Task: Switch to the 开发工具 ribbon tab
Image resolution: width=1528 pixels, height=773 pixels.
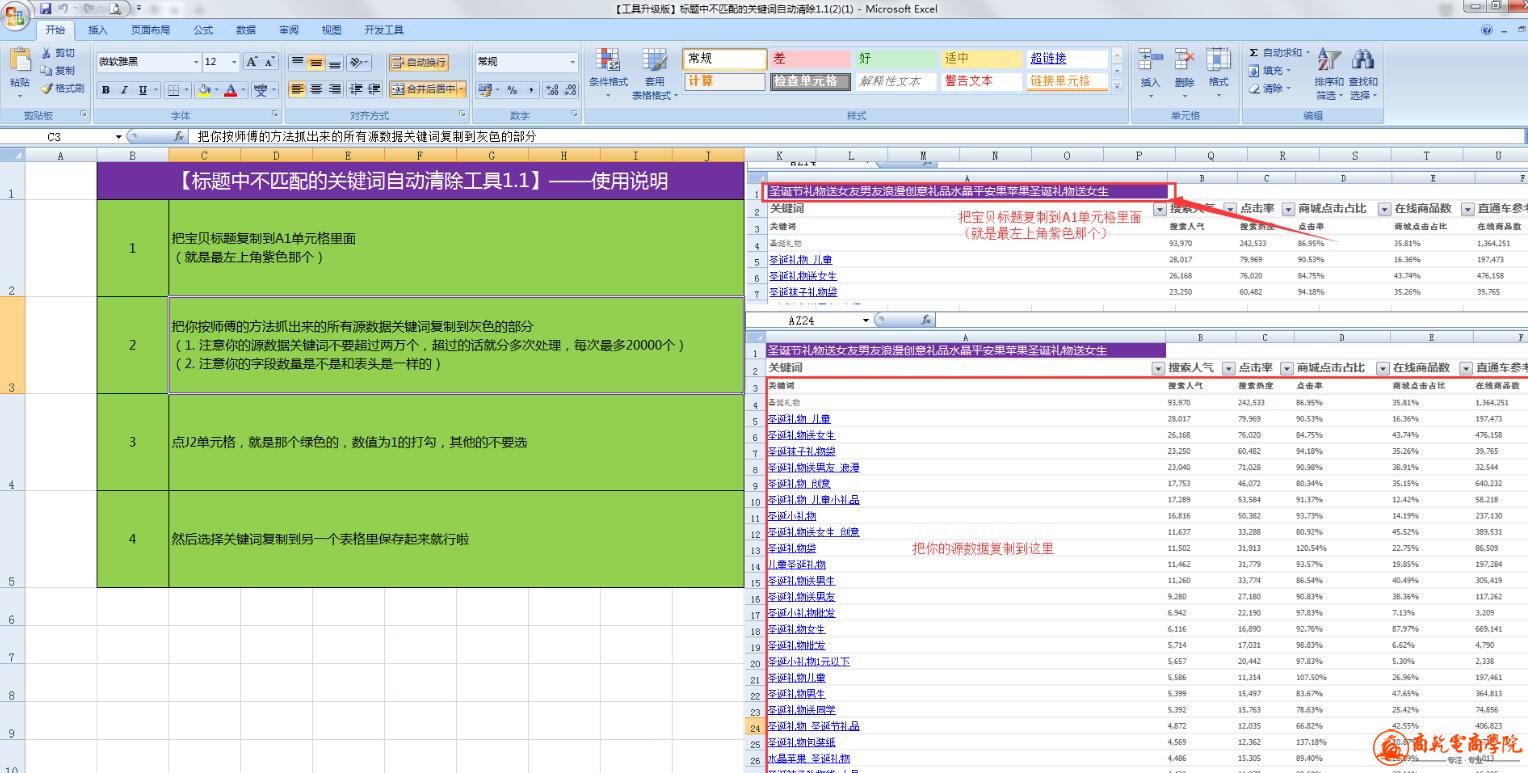Action: (385, 30)
